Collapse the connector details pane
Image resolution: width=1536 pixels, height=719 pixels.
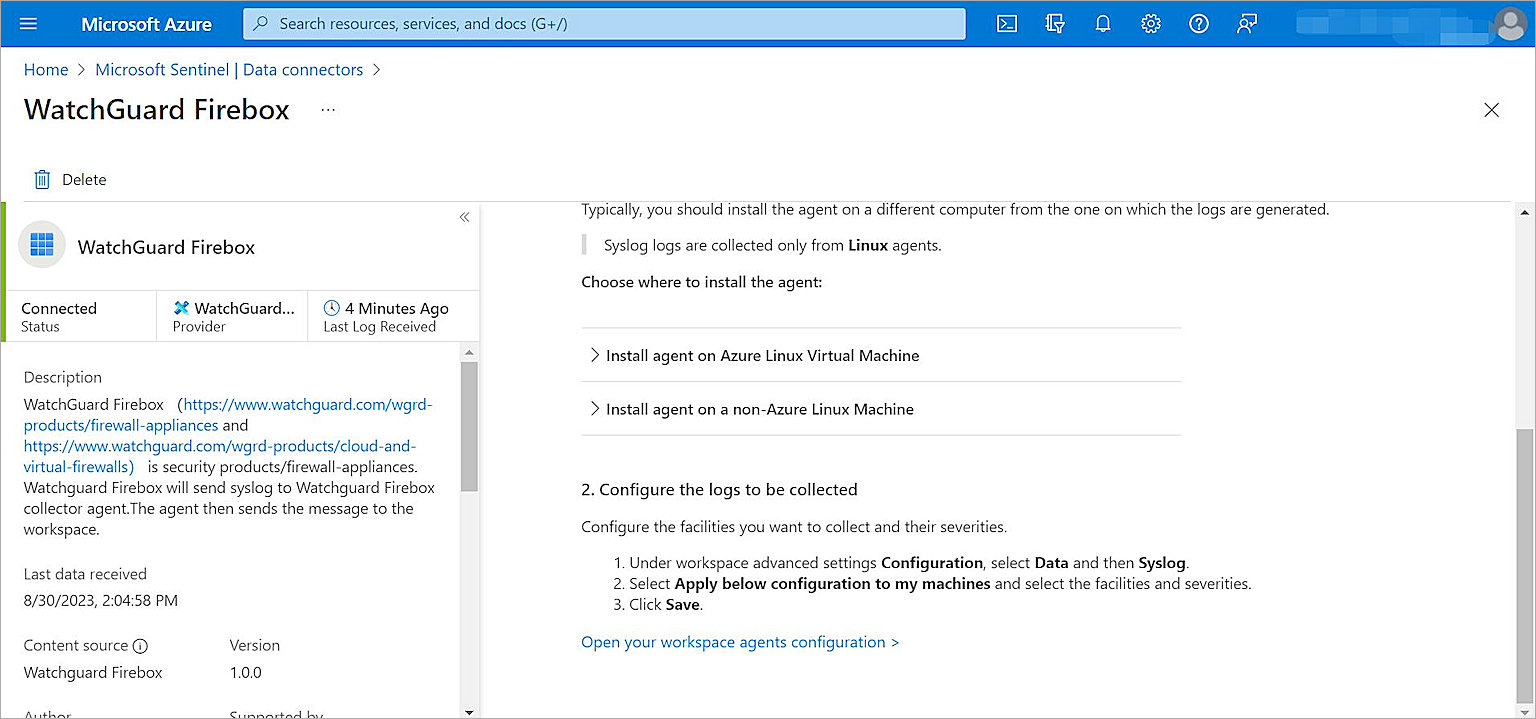point(464,216)
